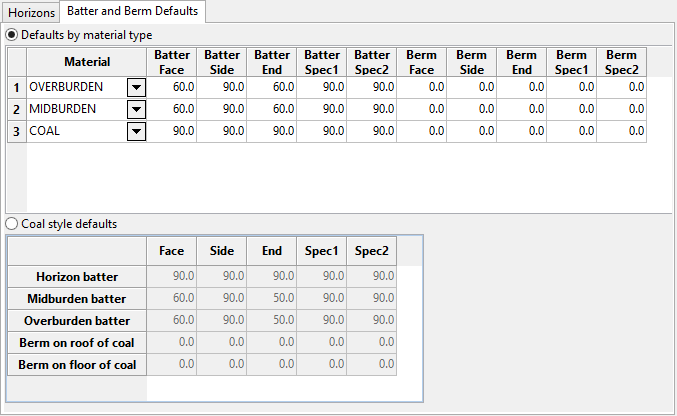Open the COAL material dropdown arrow
The image size is (677, 416).
[137, 131]
